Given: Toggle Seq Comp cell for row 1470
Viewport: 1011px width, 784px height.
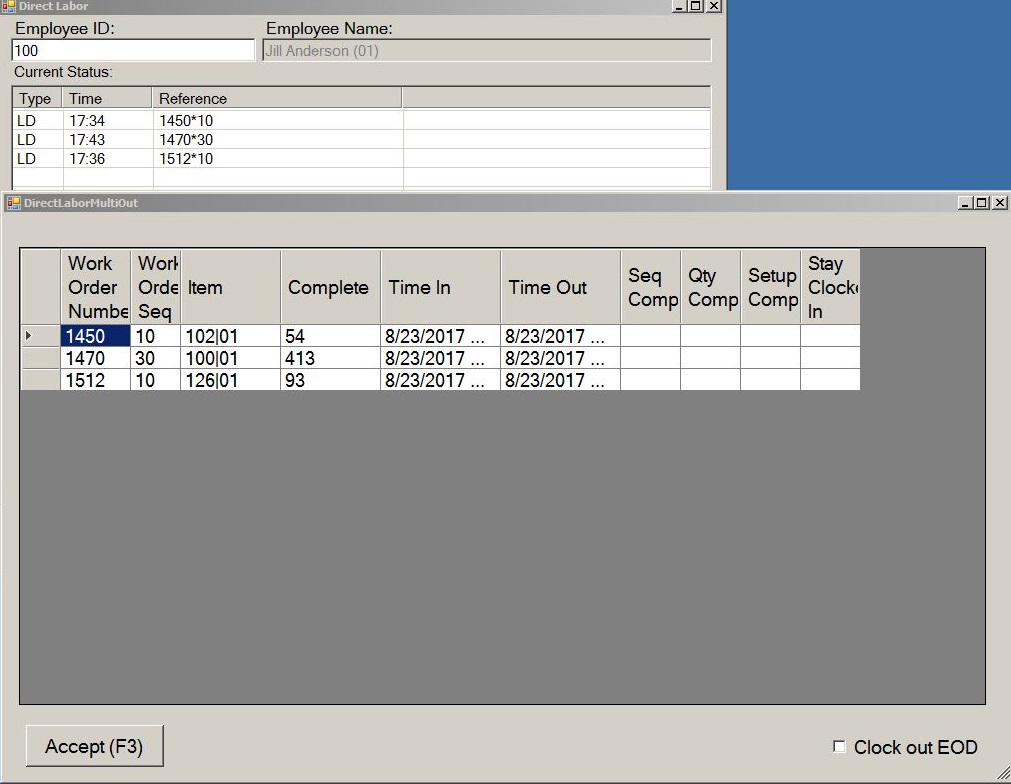Looking at the screenshot, I should pyautogui.click(x=650, y=358).
